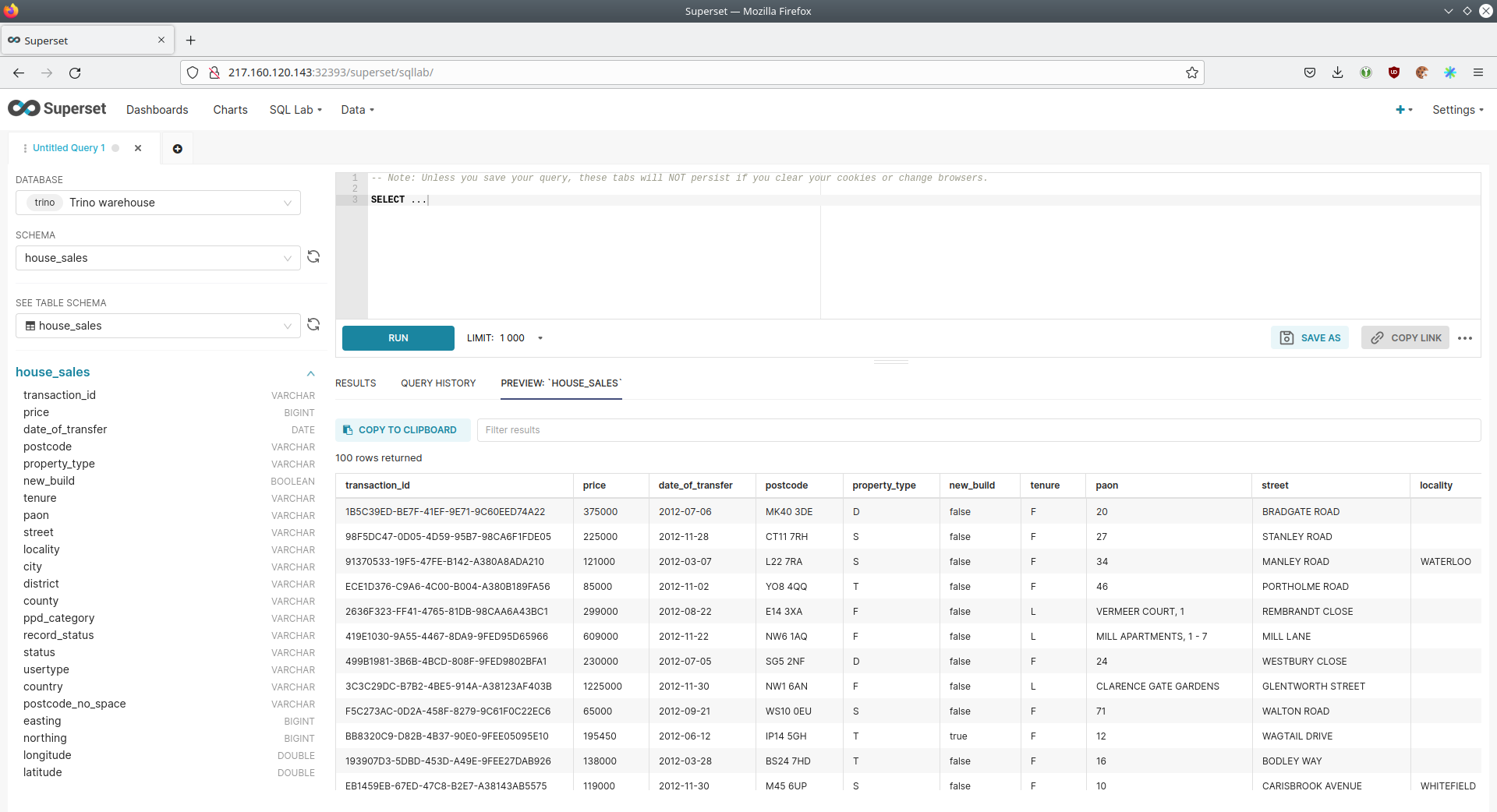Refresh the schema list icon
The image size is (1497, 812).
pyautogui.click(x=313, y=257)
